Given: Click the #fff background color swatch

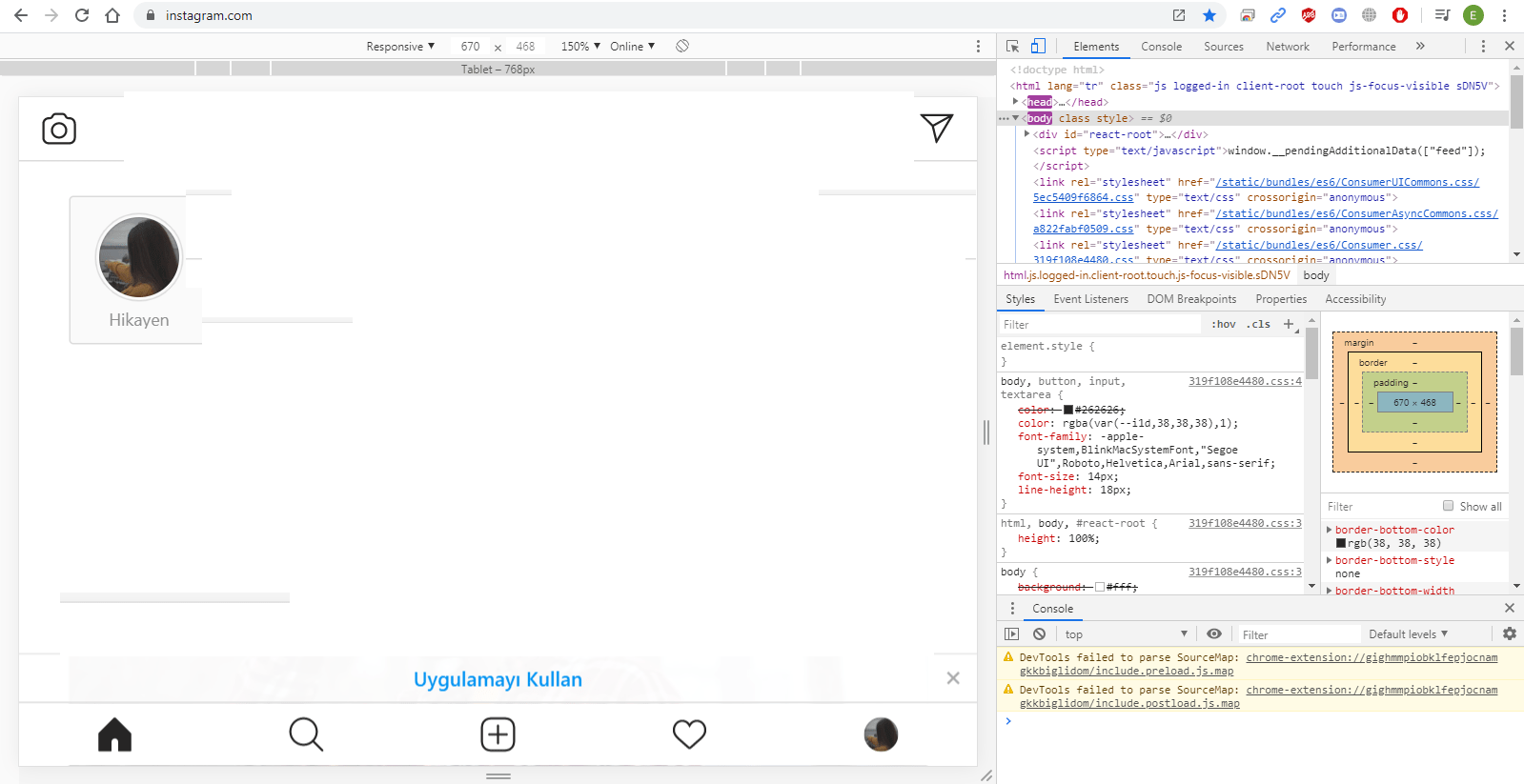Looking at the screenshot, I should (1100, 587).
